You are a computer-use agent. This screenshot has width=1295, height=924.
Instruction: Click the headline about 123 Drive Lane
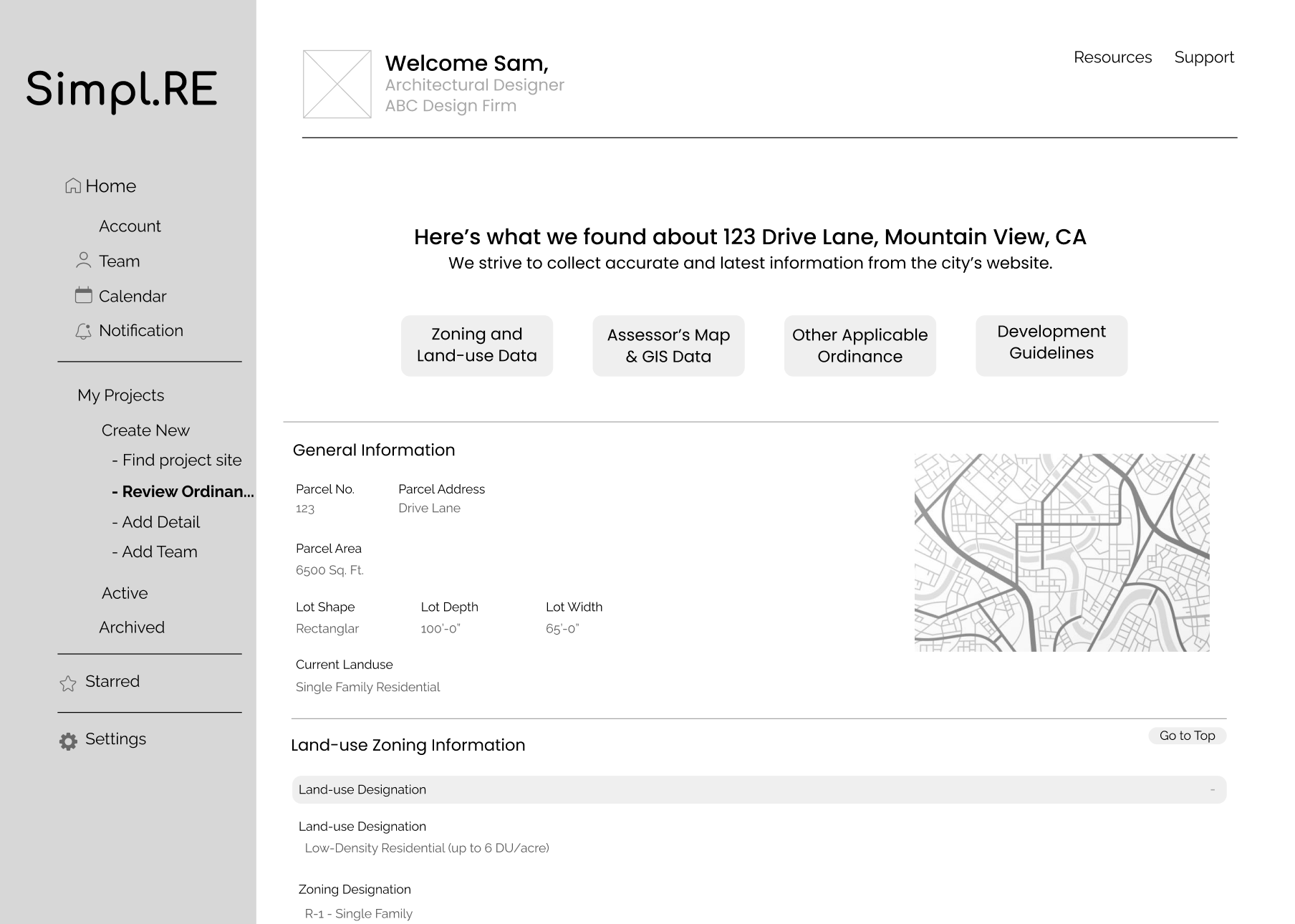[750, 237]
